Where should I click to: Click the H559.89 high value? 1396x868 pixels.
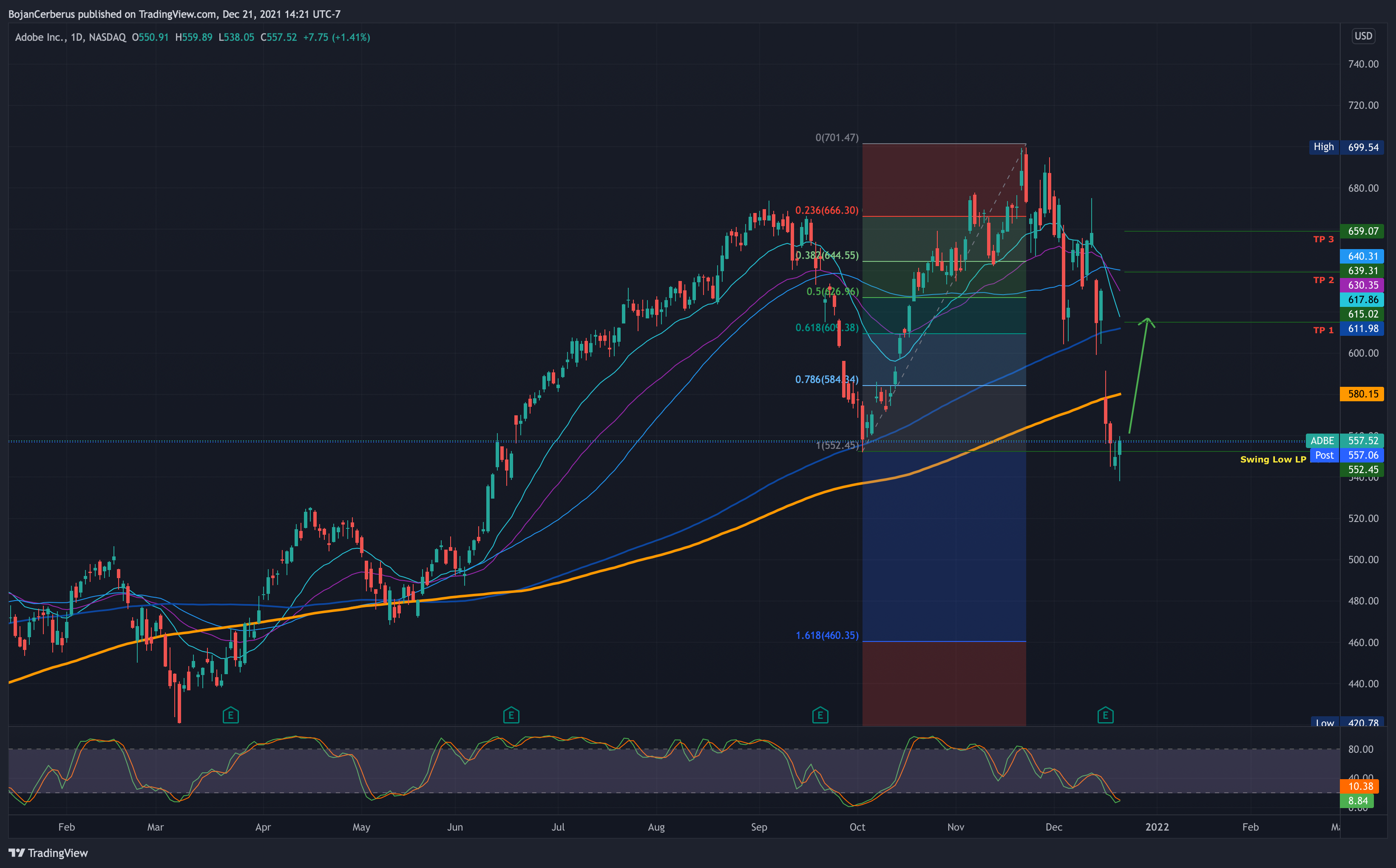click(193, 37)
